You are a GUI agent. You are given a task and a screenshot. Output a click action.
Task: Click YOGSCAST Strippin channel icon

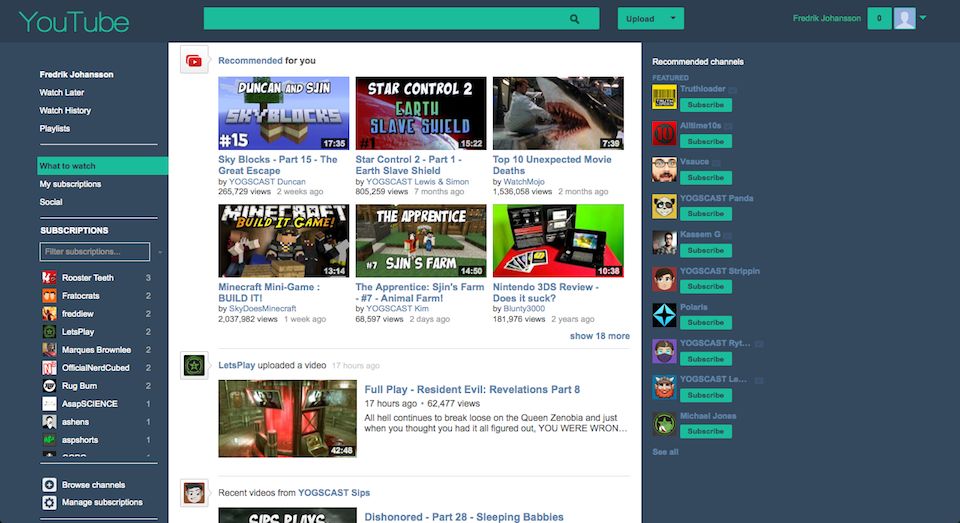pos(664,279)
